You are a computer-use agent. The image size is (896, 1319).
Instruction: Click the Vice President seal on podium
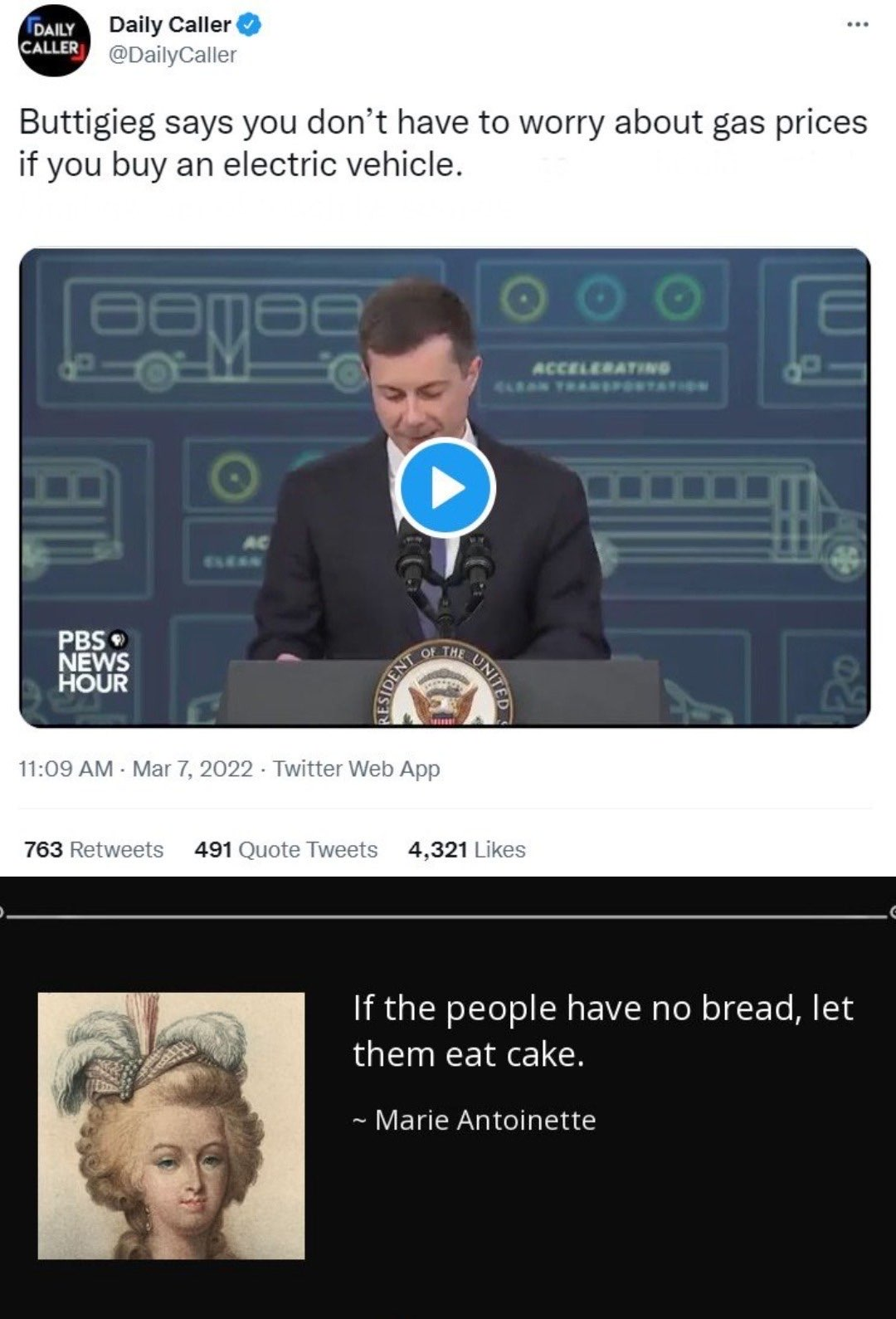445,685
